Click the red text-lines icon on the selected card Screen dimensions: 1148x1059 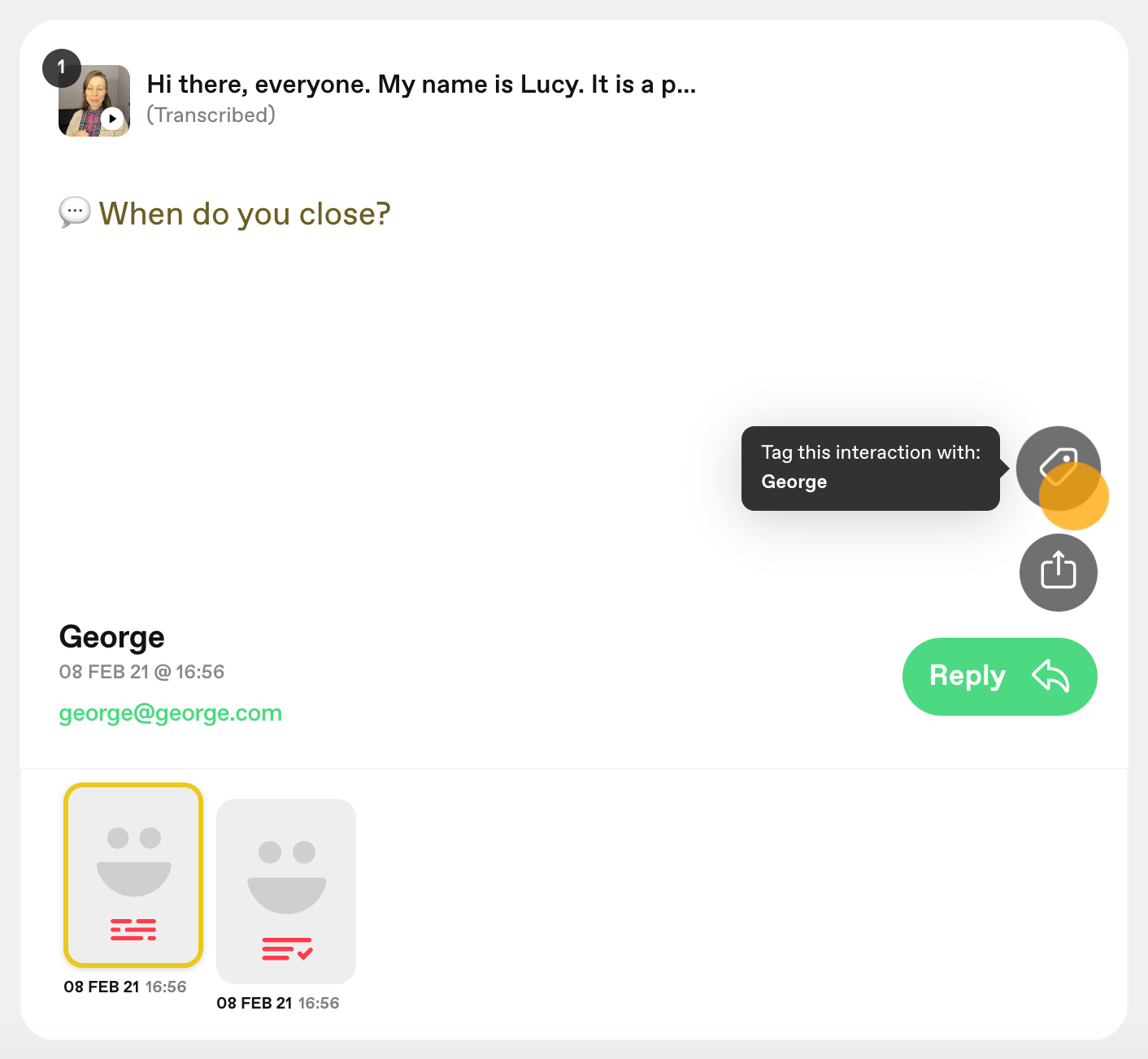pyautogui.click(x=133, y=929)
